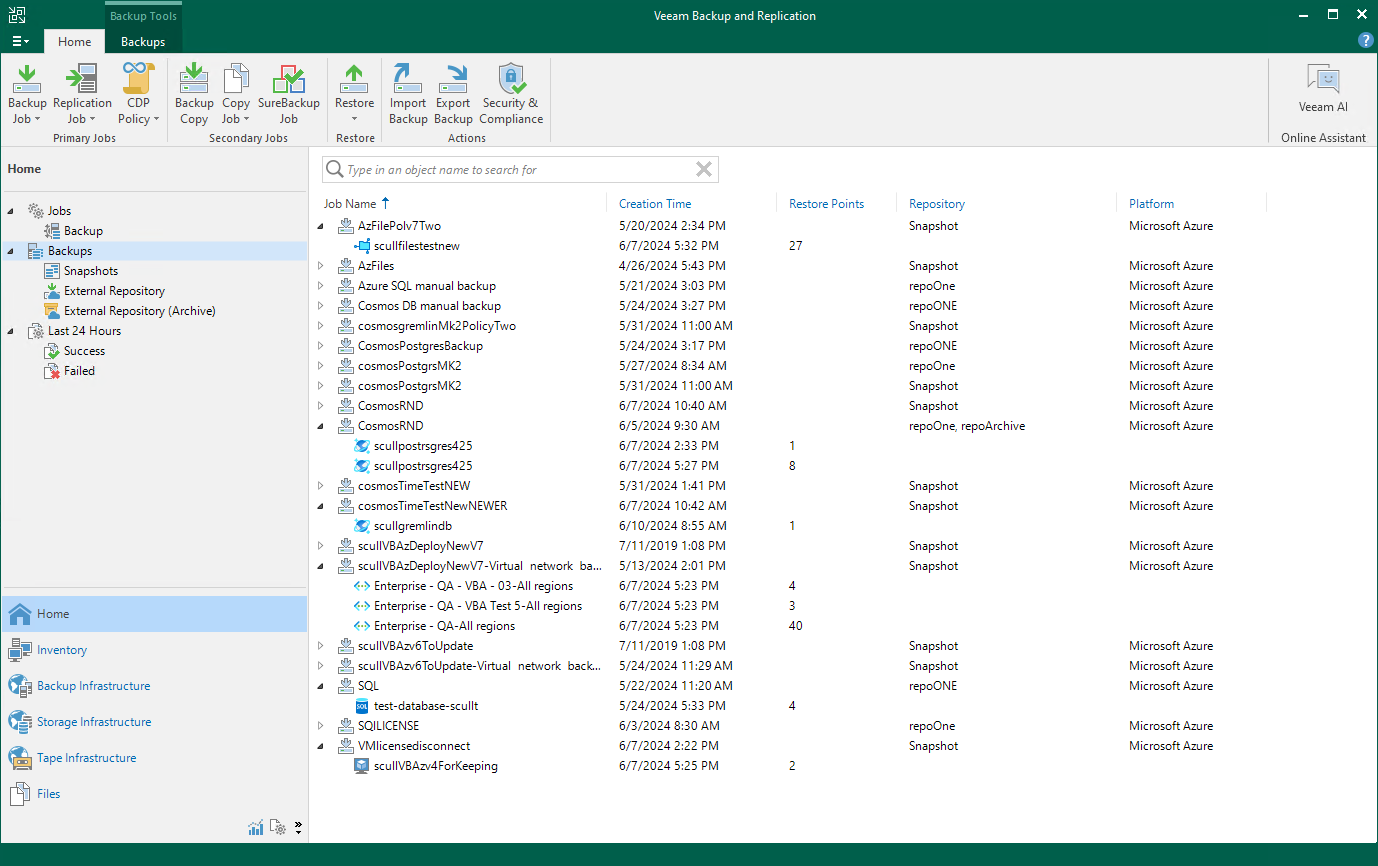The image size is (1378, 866).
Task: Collapse the Last 24 Hours tree node
Action: (12, 331)
